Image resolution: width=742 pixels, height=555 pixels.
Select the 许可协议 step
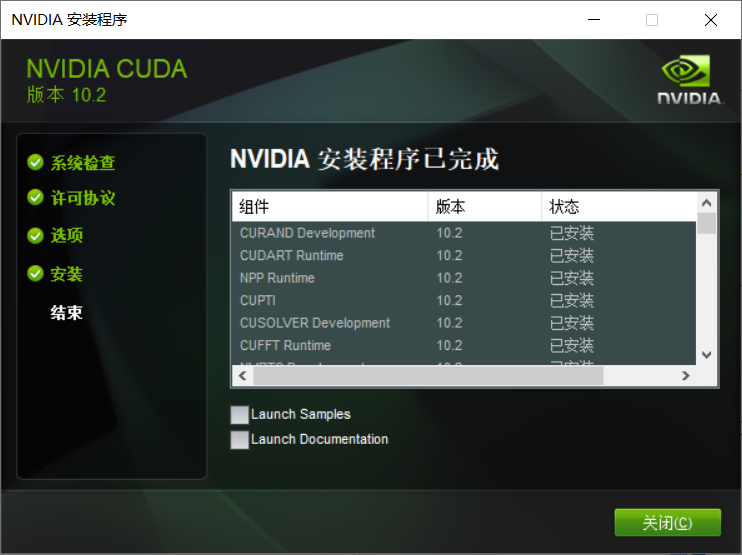click(x=83, y=198)
